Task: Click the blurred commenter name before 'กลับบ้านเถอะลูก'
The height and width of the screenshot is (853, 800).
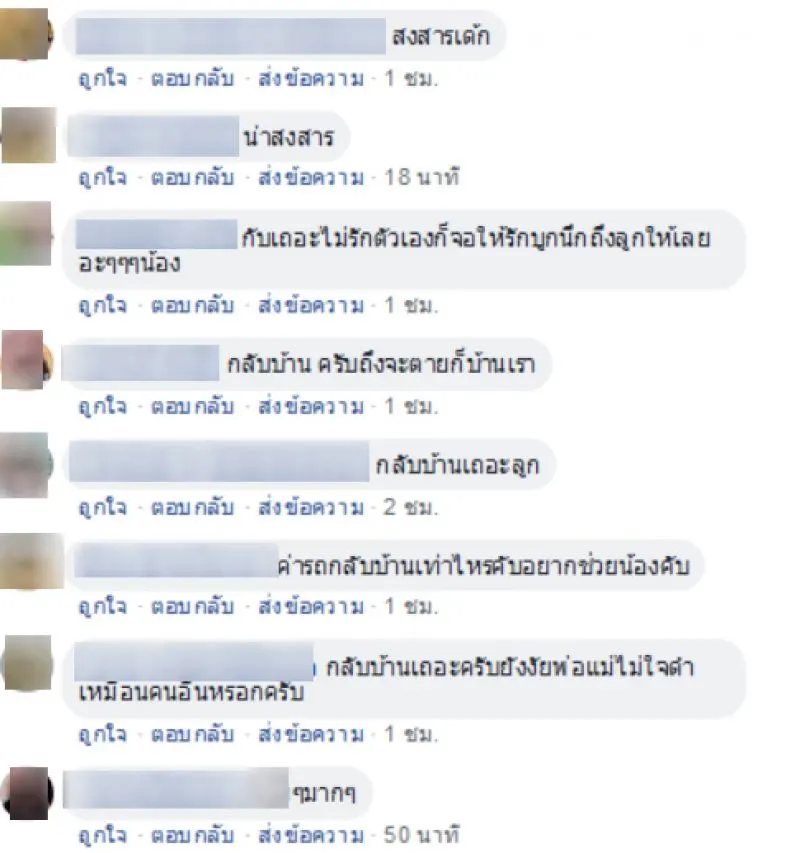Action: click(x=219, y=462)
